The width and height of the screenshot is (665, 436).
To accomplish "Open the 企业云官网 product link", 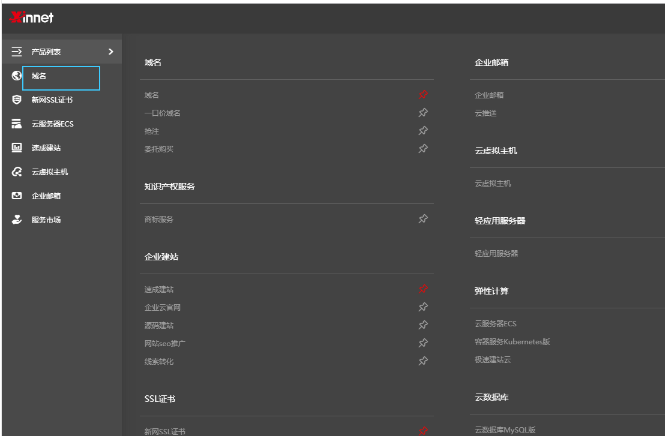I will pyautogui.click(x=162, y=307).
